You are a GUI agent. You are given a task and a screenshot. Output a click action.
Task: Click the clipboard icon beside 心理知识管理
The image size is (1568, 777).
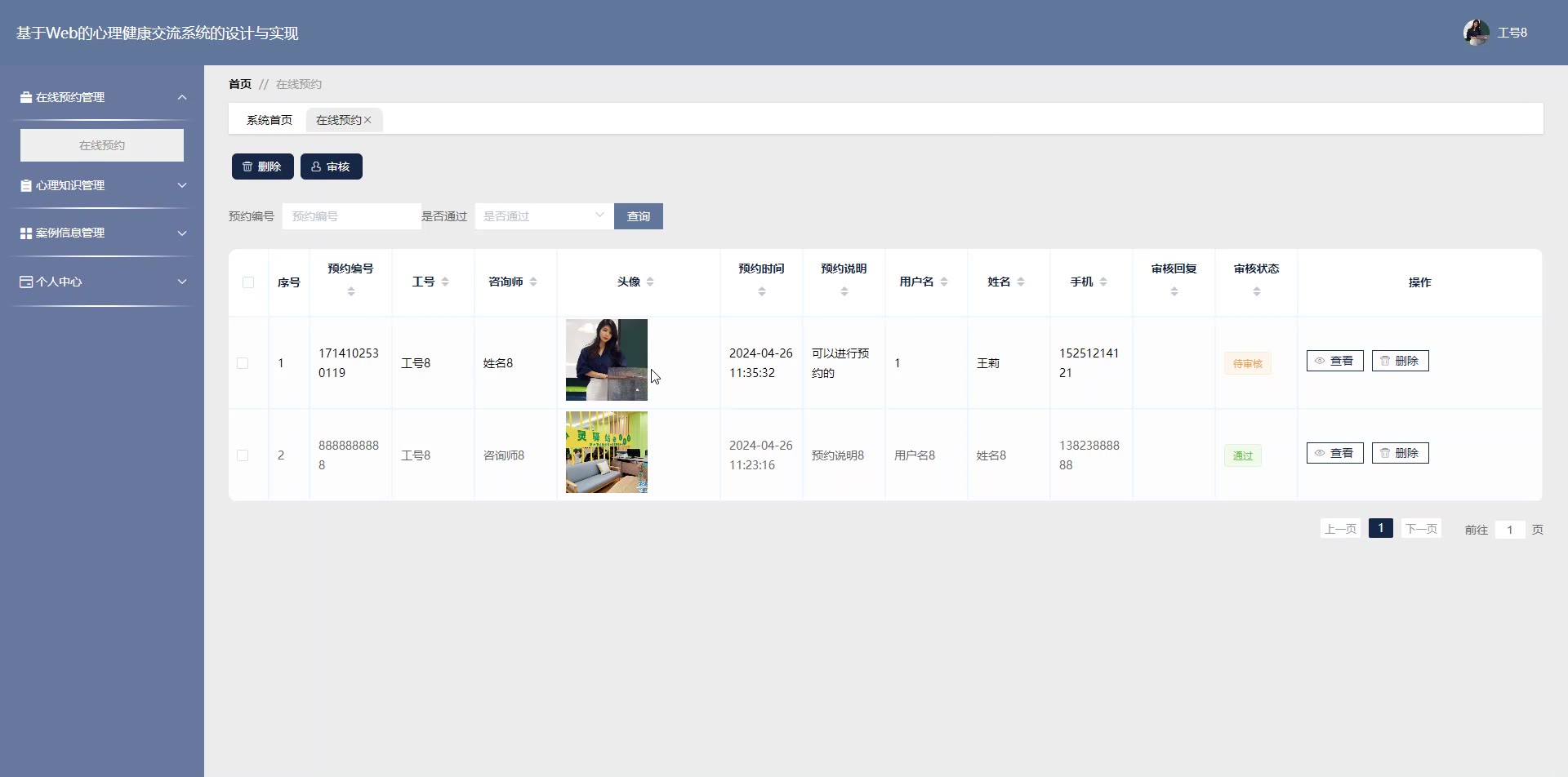point(26,185)
